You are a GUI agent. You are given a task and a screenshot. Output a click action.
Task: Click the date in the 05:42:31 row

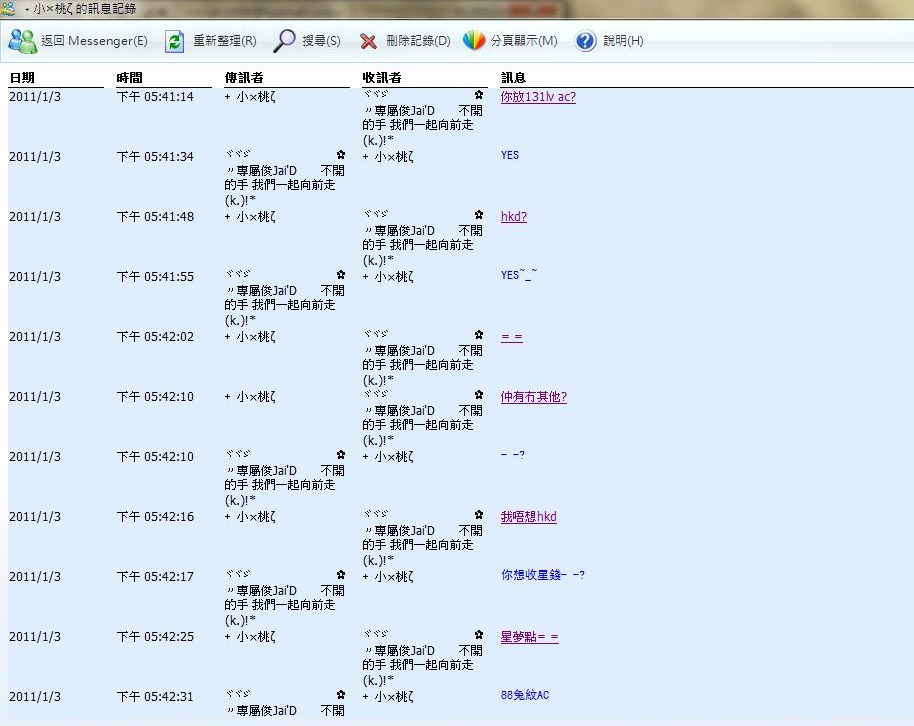(35, 697)
